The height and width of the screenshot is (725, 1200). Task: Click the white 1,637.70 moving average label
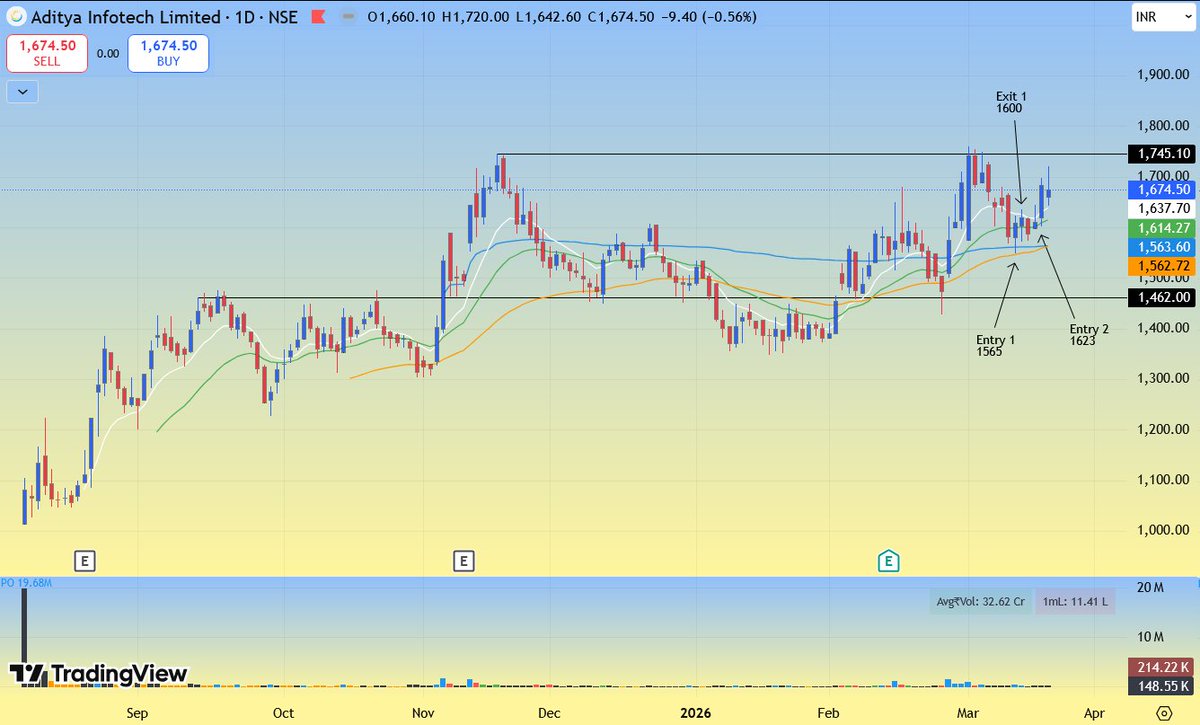(1160, 209)
